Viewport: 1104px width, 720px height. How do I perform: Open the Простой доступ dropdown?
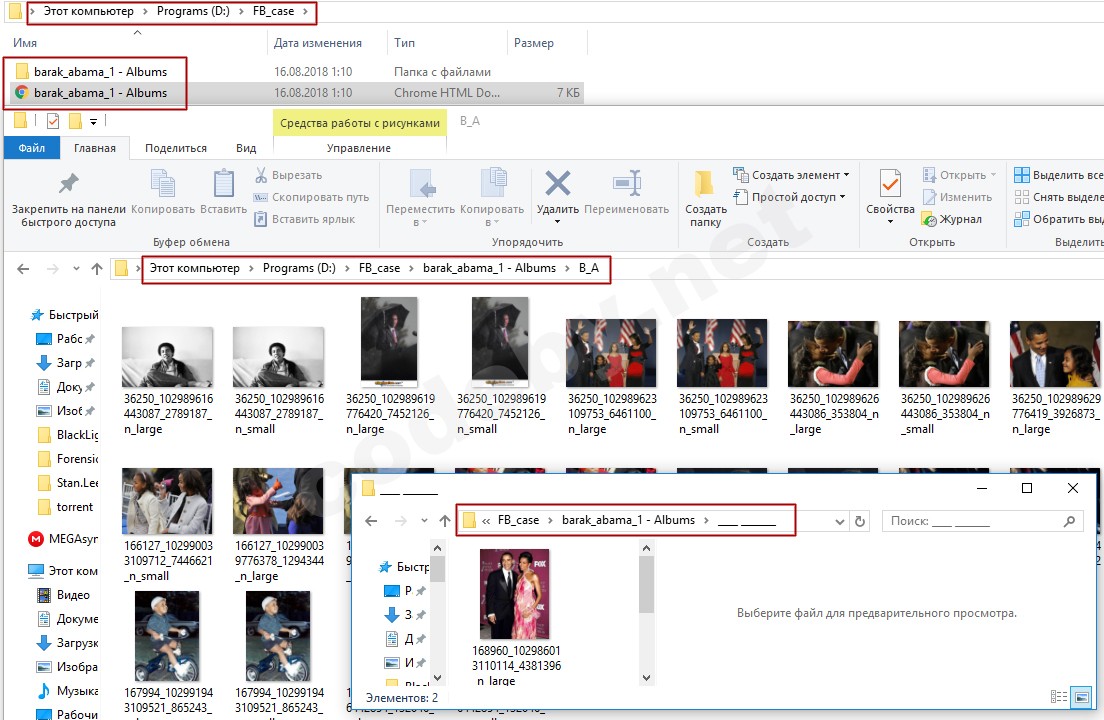coord(842,197)
